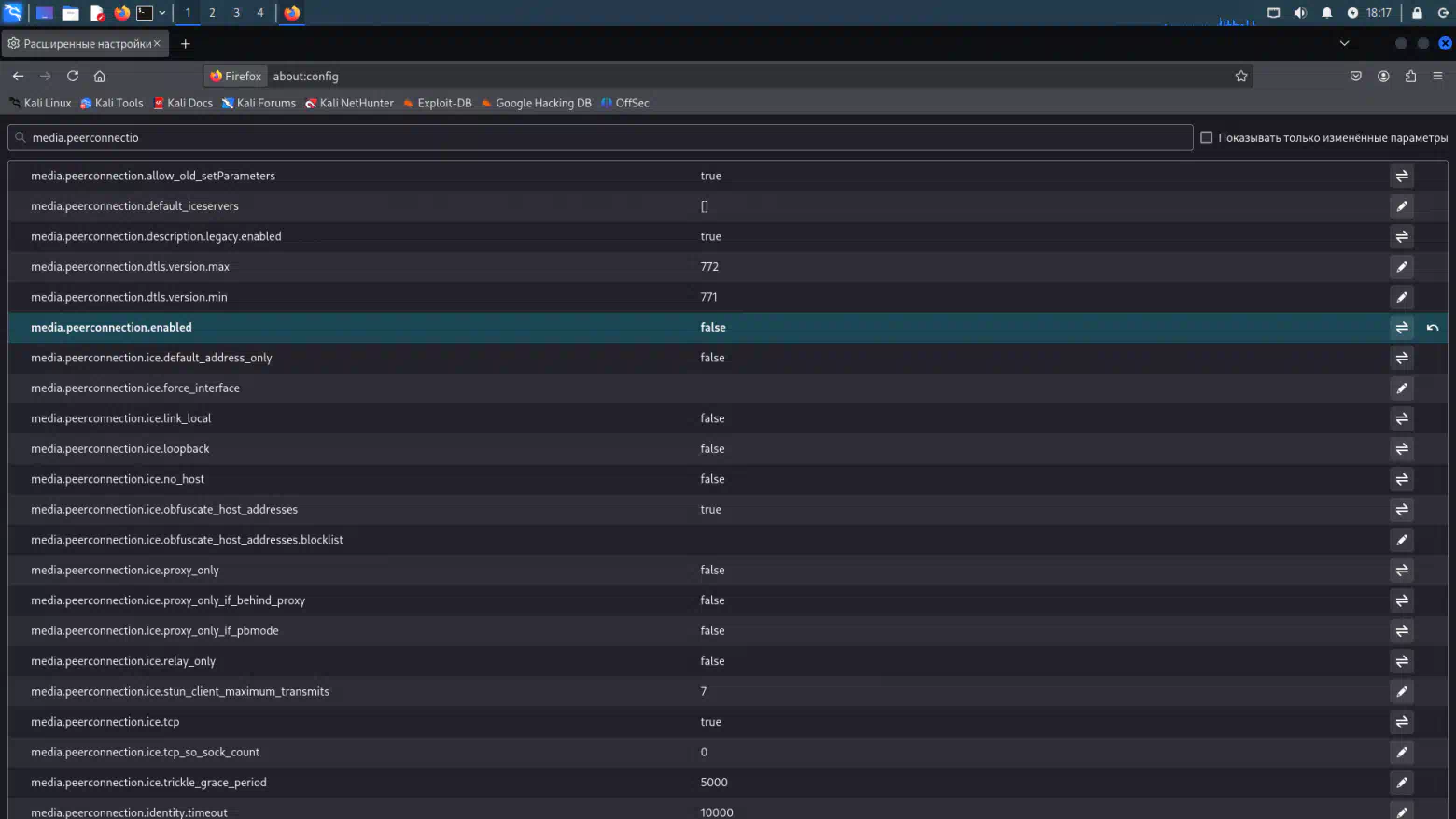Toggle ice.proxy_only preference
This screenshot has width=1456, height=819.
(x=1401, y=571)
